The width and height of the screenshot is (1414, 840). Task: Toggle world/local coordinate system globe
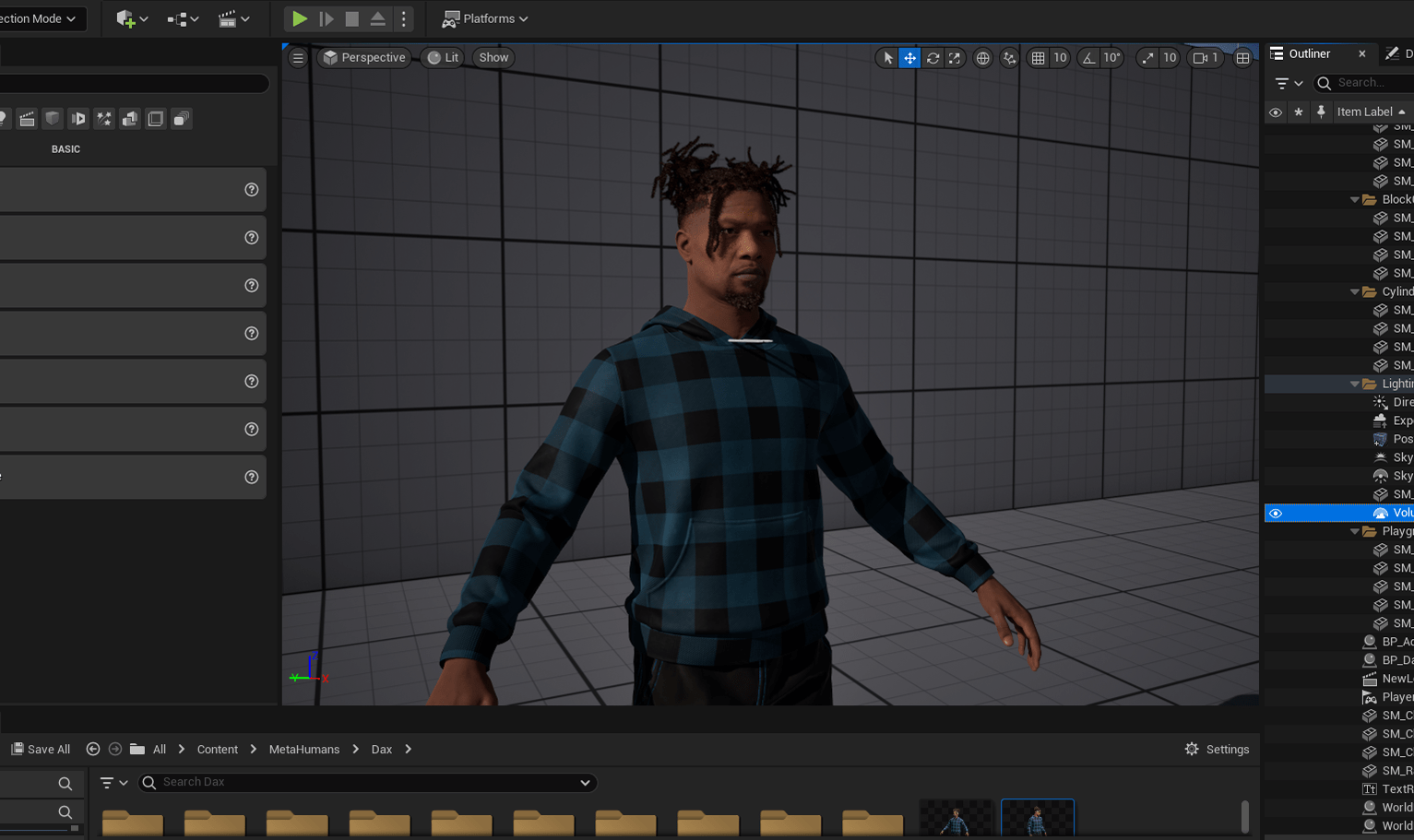983,58
